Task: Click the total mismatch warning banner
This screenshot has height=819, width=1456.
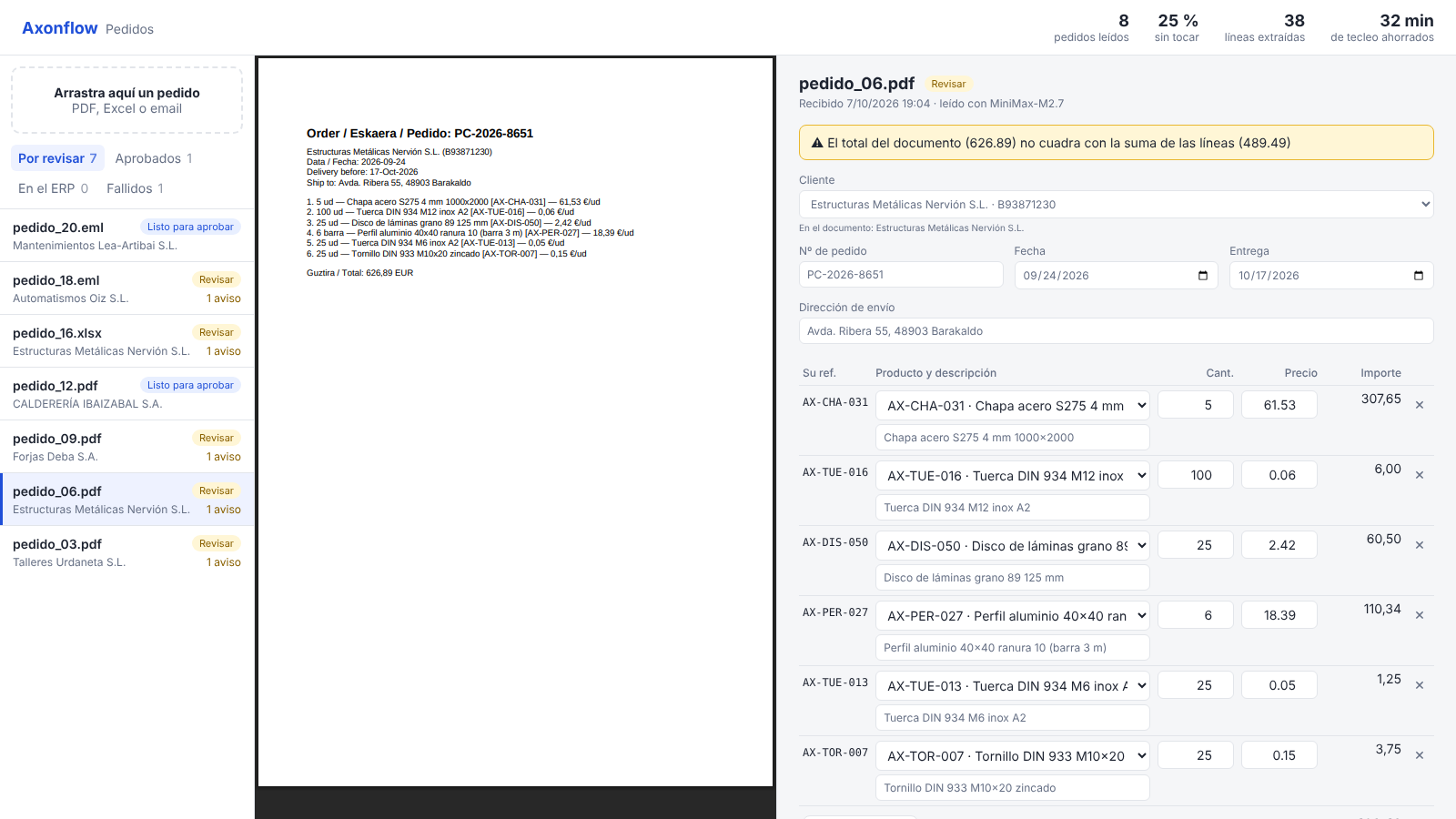Action: point(1116,143)
